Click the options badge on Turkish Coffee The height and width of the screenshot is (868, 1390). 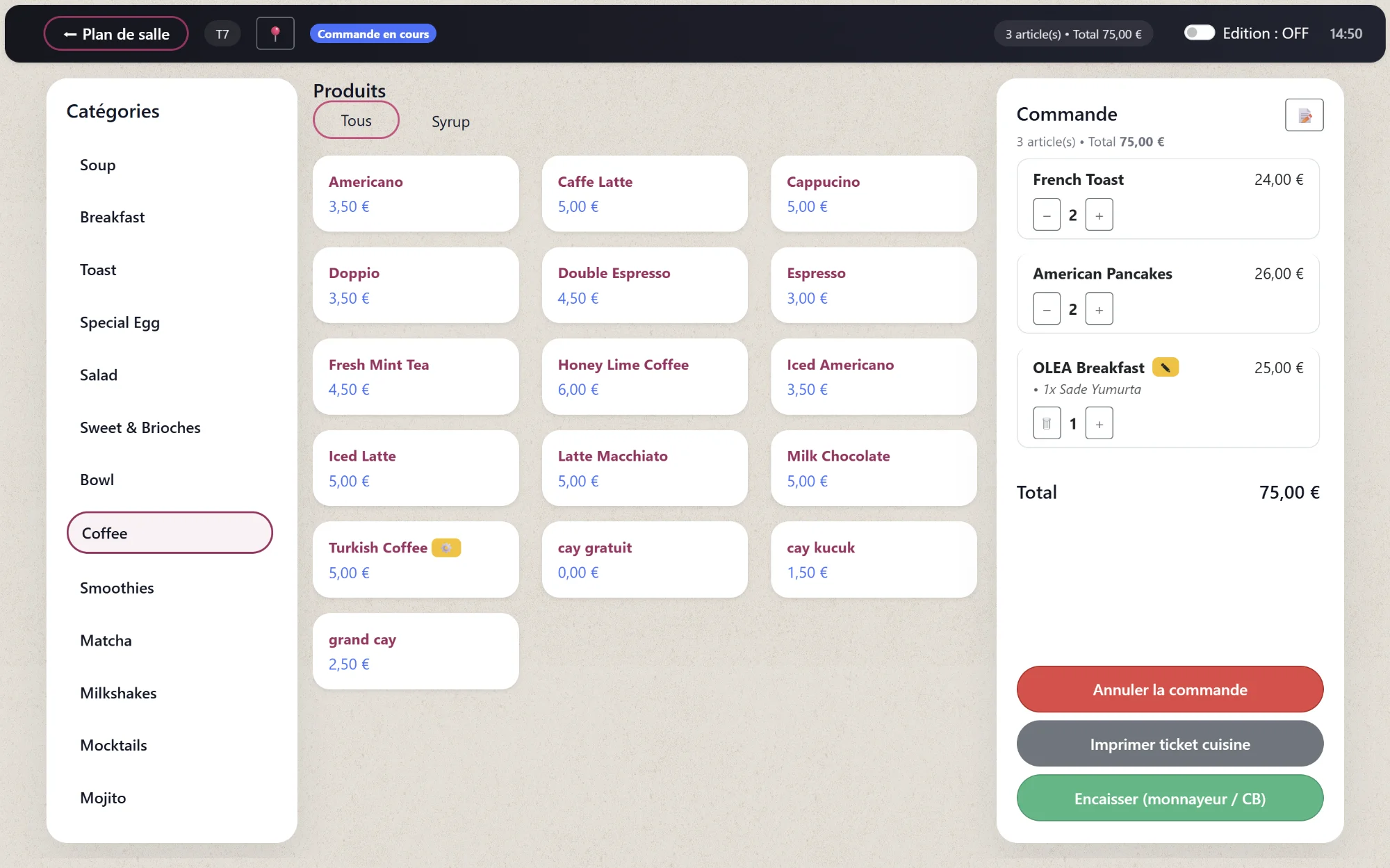pyautogui.click(x=446, y=548)
